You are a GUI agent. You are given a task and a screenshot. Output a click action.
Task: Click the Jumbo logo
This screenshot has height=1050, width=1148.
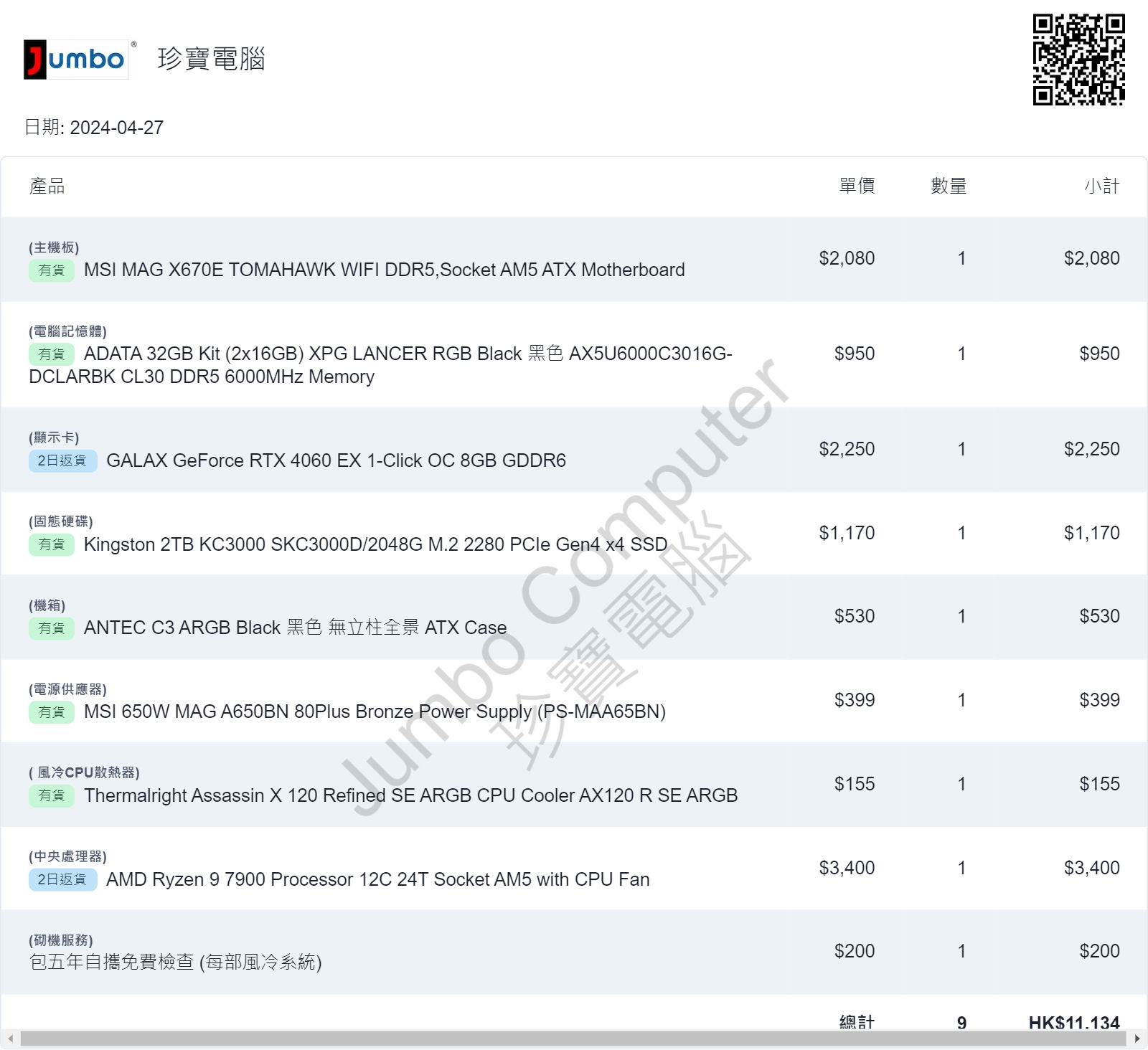click(x=77, y=59)
